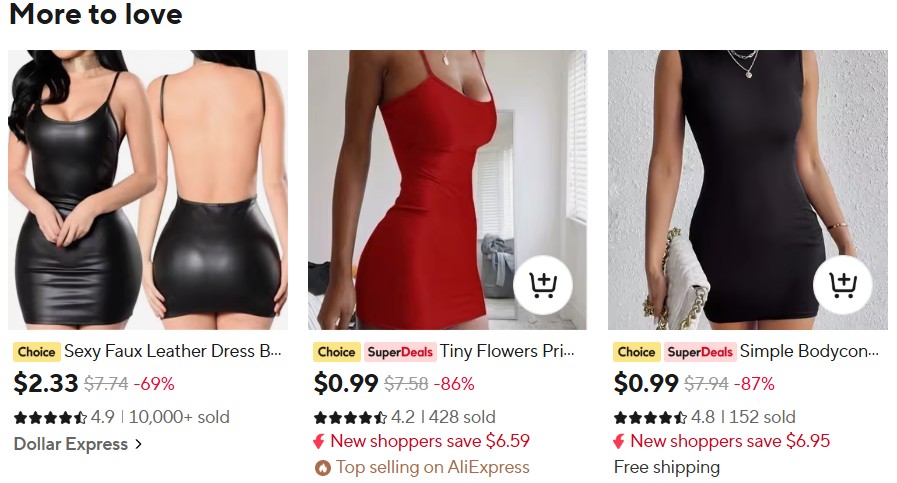Click the lightning icon beside save $6.95
Viewport: 897px width, 483px height.
(x=619, y=441)
